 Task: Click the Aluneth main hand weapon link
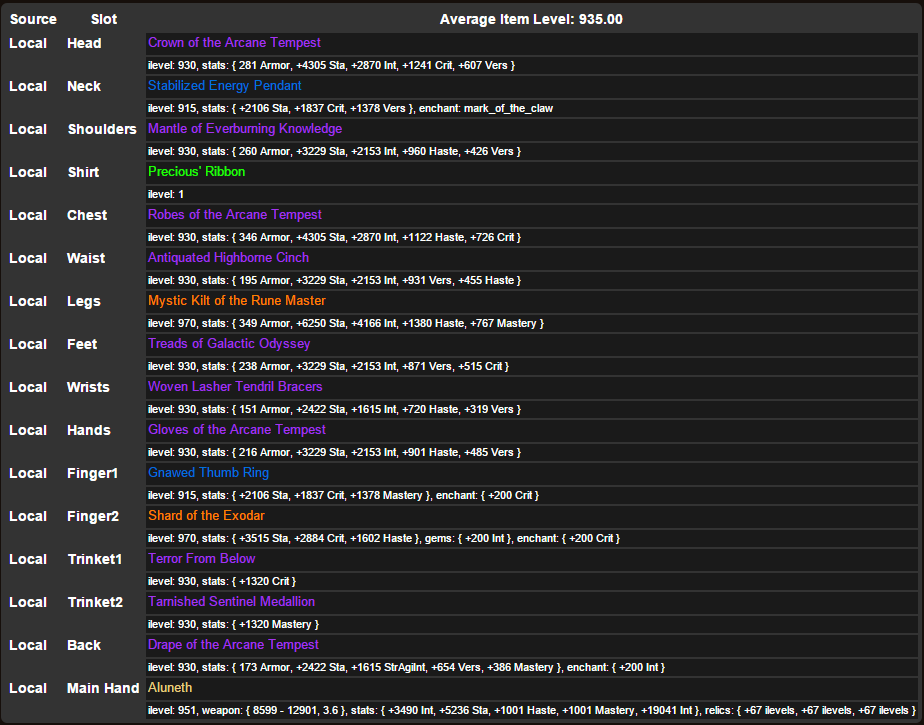(170, 688)
